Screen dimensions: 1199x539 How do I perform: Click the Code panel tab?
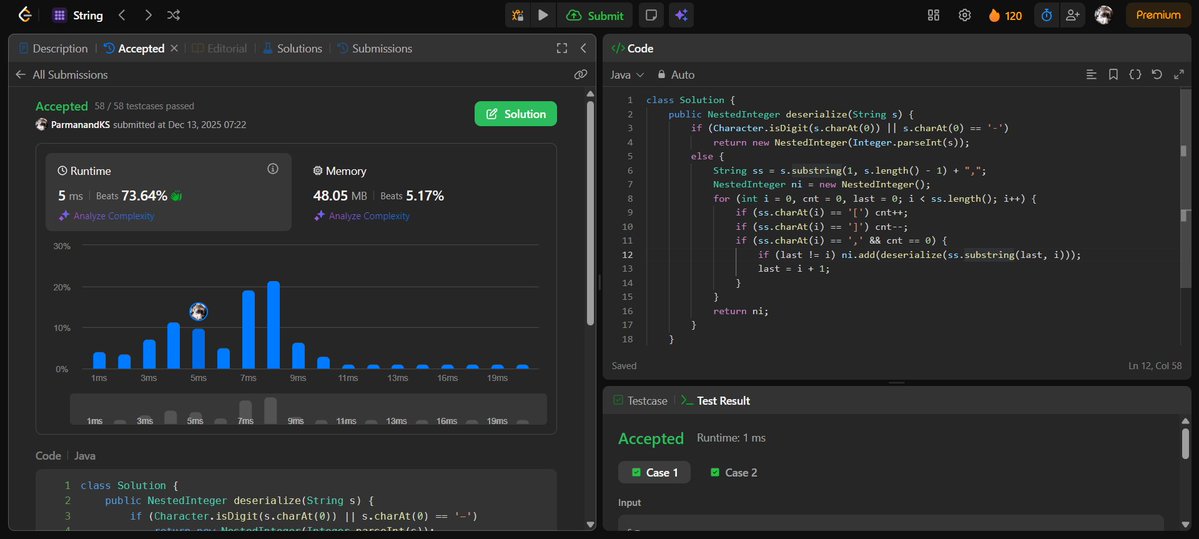tap(632, 48)
